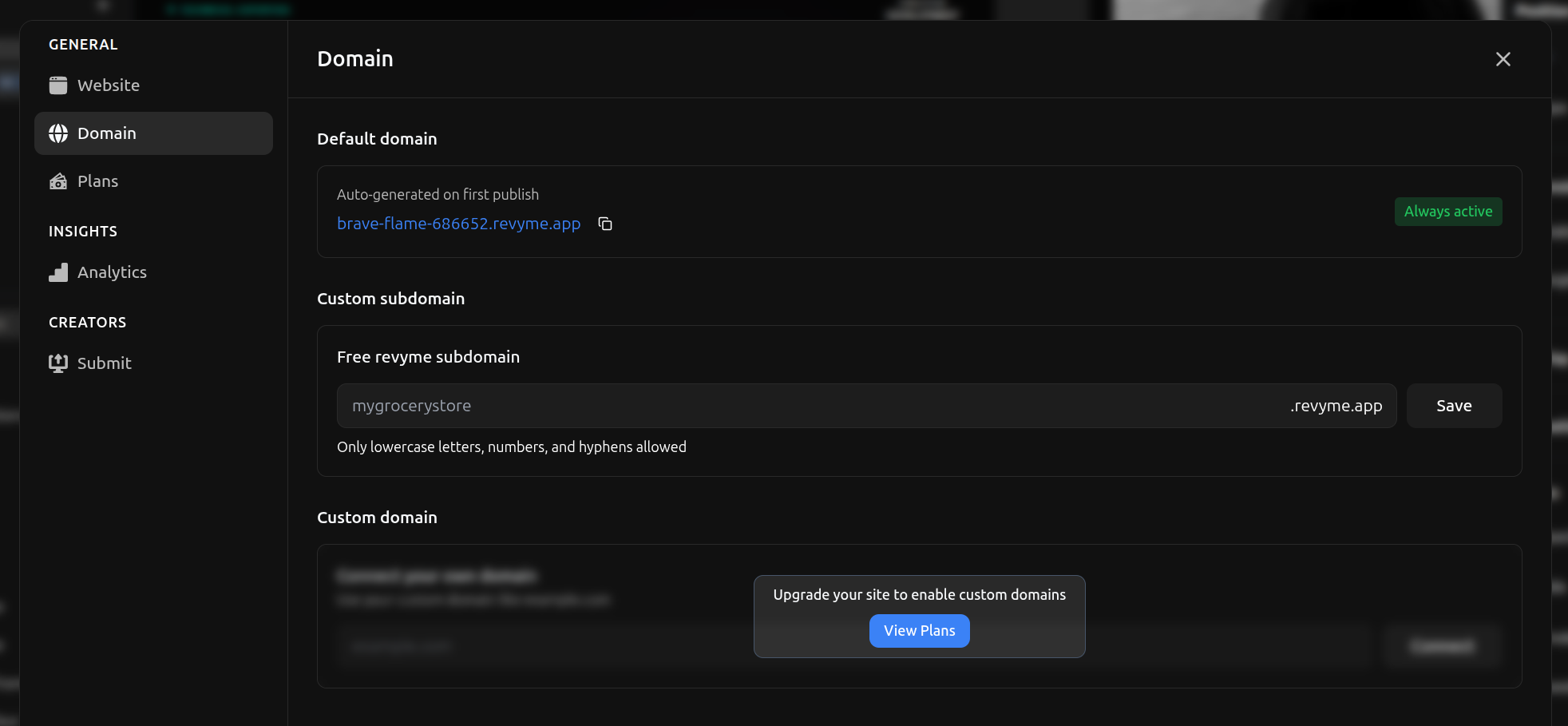Click the .revyme.app suffix in the field
This screenshot has height=726, width=1568.
tap(1336, 406)
